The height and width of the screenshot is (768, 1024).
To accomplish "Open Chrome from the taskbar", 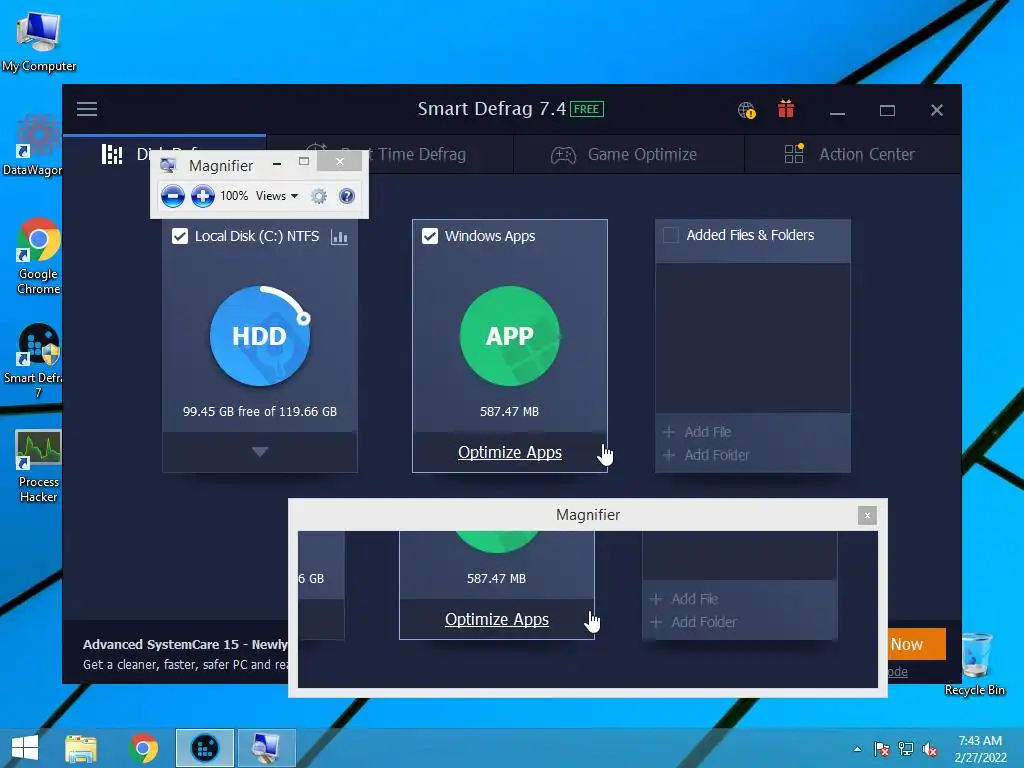I will (144, 748).
